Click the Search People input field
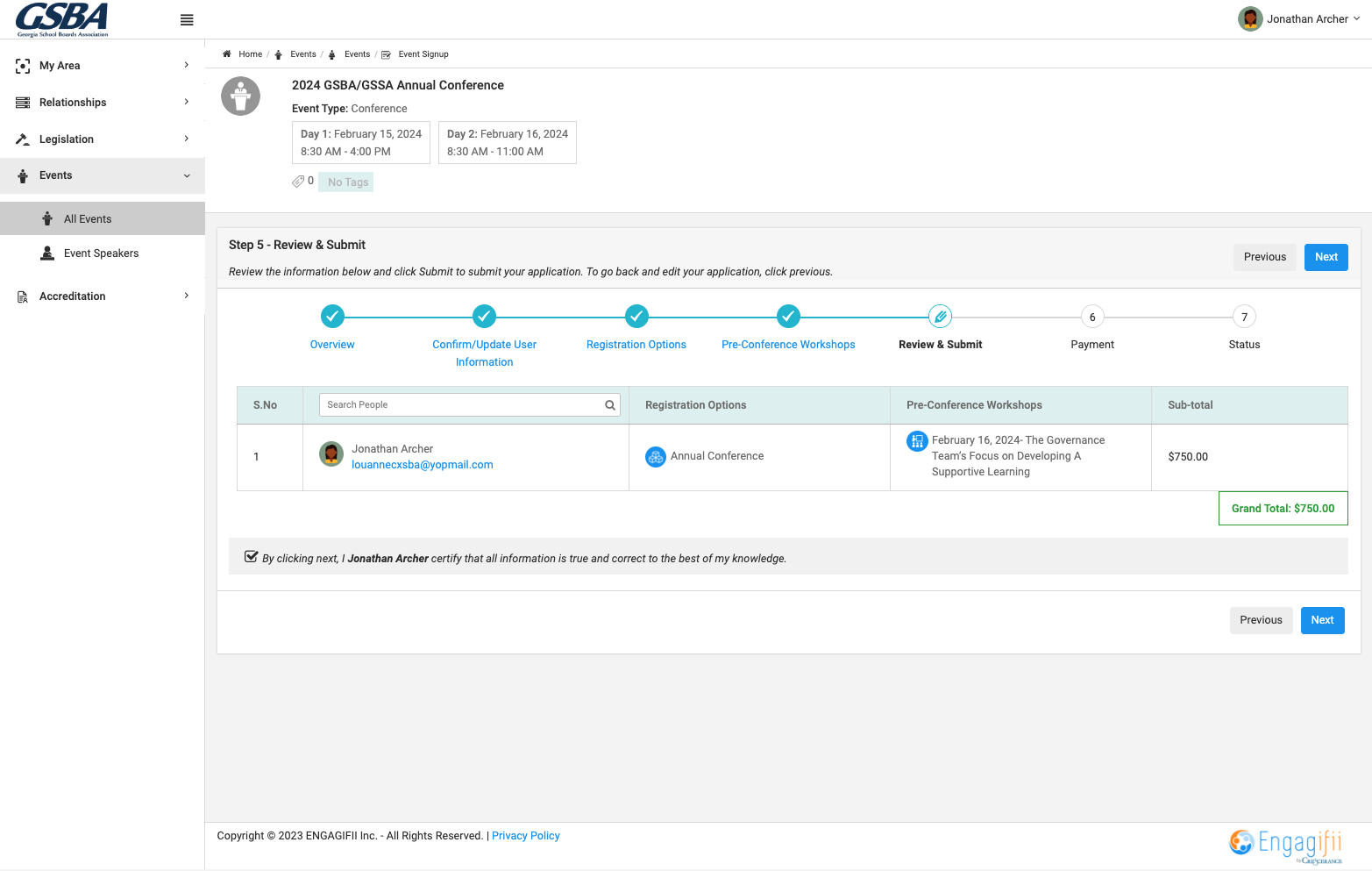Screen dimensions: 1372x871 470,405
